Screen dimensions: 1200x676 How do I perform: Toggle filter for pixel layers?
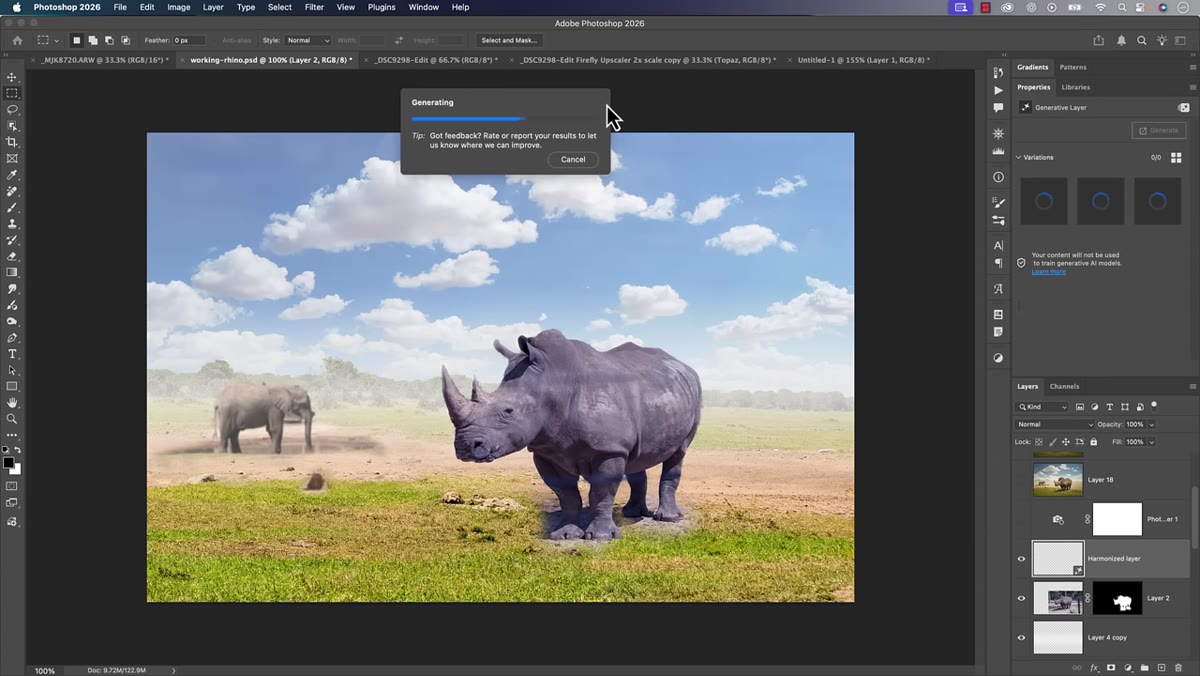click(1080, 407)
